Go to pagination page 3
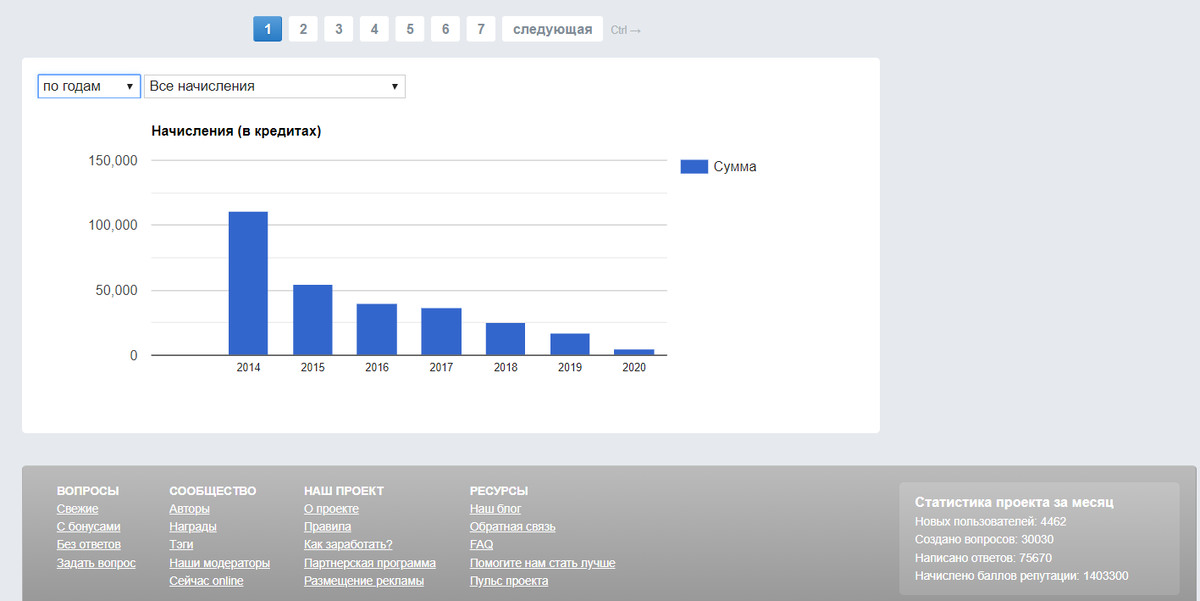1200x601 pixels. (338, 29)
